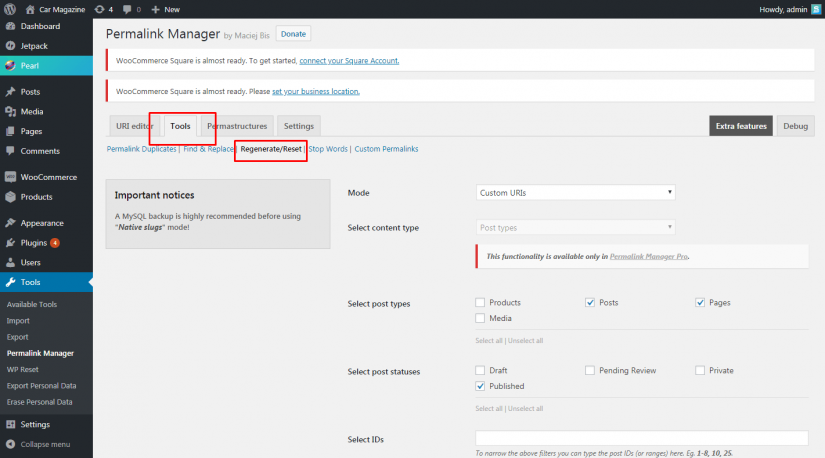
Task: Click the WooCommerce icon in sidebar
Action: pos(11,177)
